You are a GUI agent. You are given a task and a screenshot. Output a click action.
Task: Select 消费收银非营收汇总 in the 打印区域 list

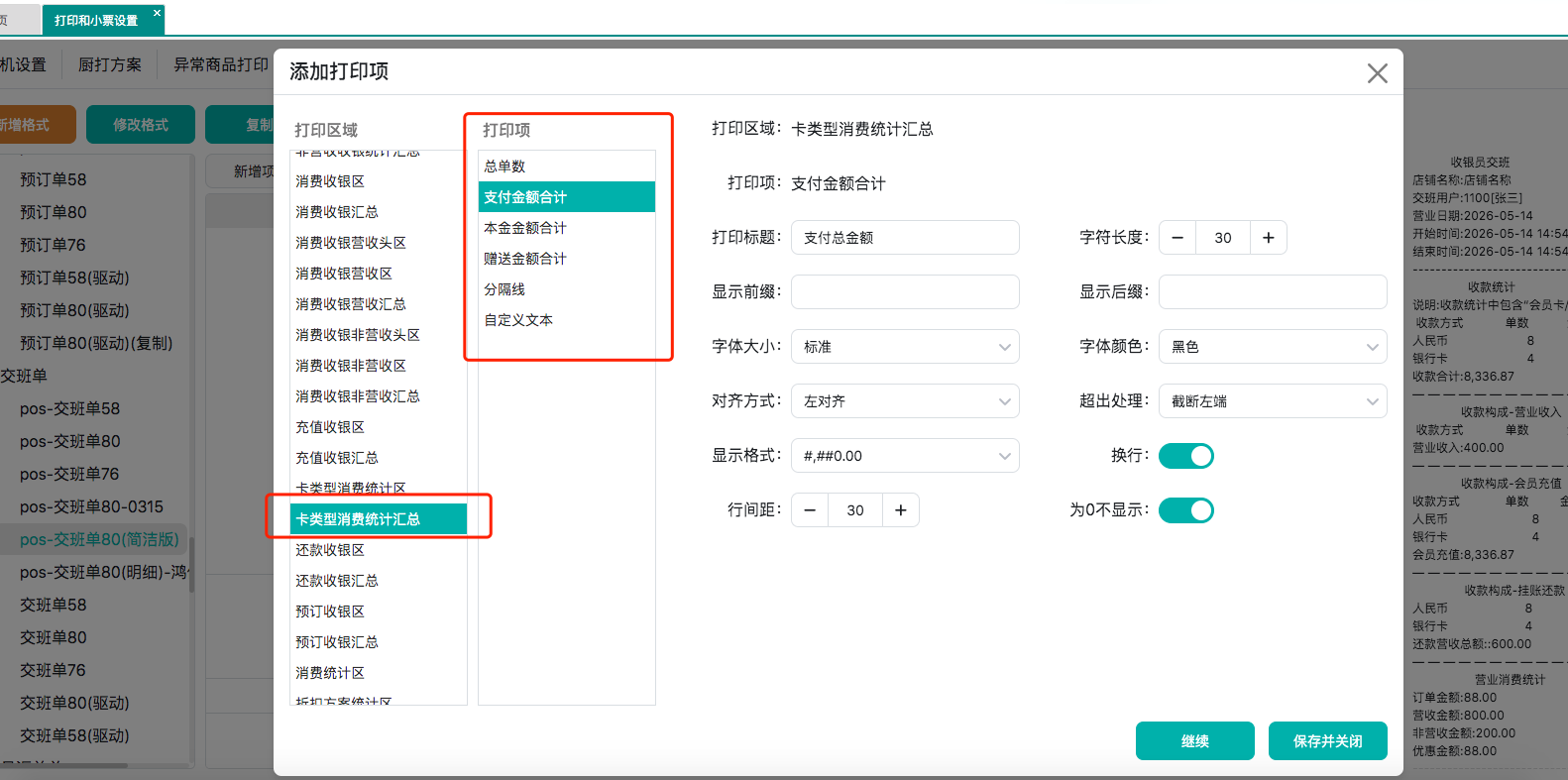tap(379, 396)
